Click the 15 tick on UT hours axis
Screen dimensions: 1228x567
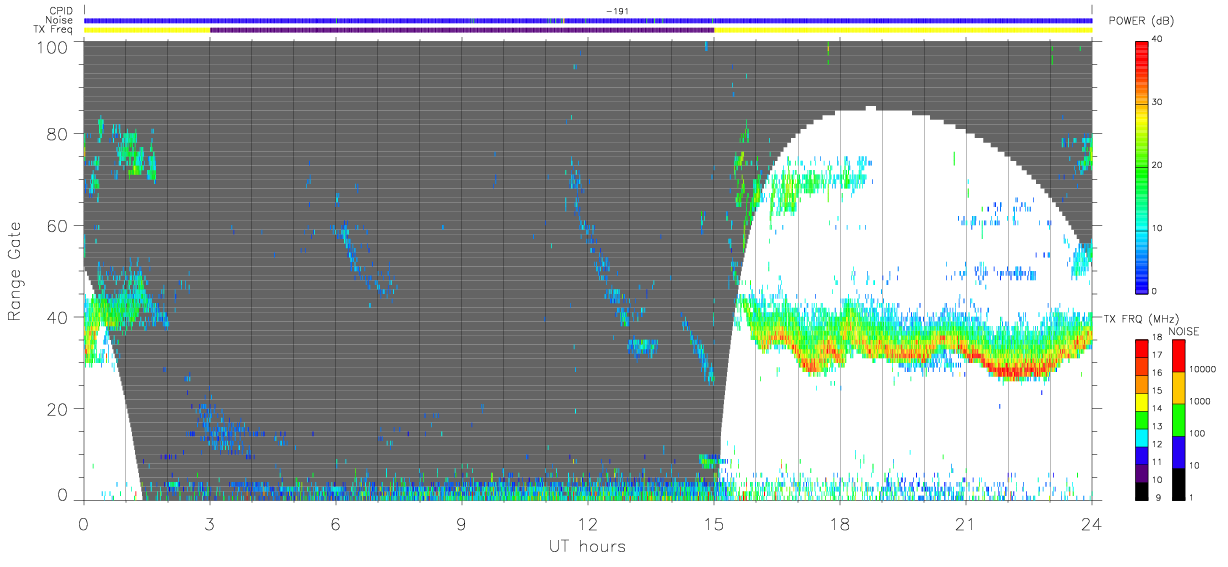pos(714,523)
